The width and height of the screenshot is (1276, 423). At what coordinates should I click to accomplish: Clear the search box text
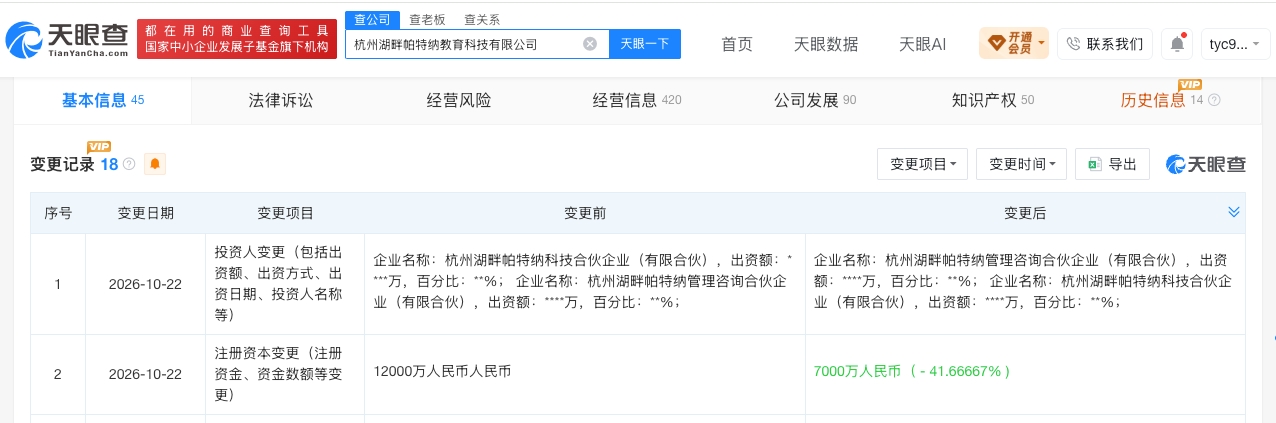[x=590, y=44]
